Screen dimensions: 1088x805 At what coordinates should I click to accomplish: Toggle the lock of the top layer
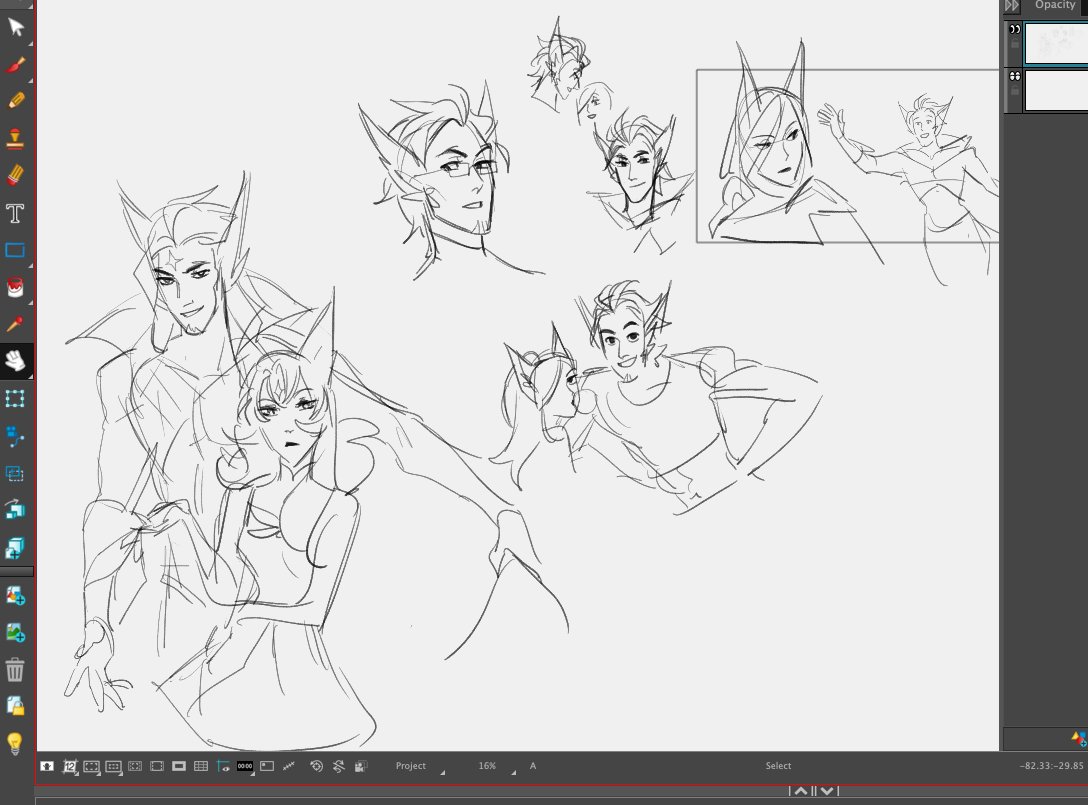click(1014, 44)
